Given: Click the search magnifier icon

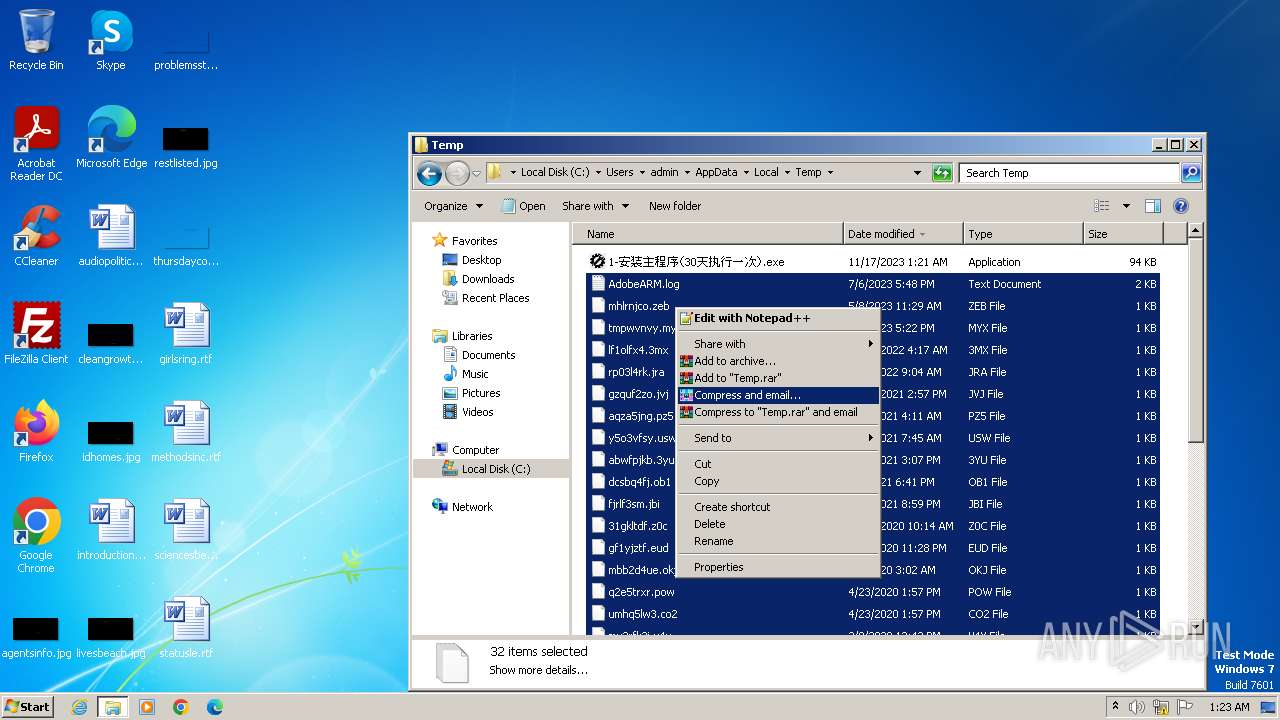Looking at the screenshot, I should (x=1190, y=173).
